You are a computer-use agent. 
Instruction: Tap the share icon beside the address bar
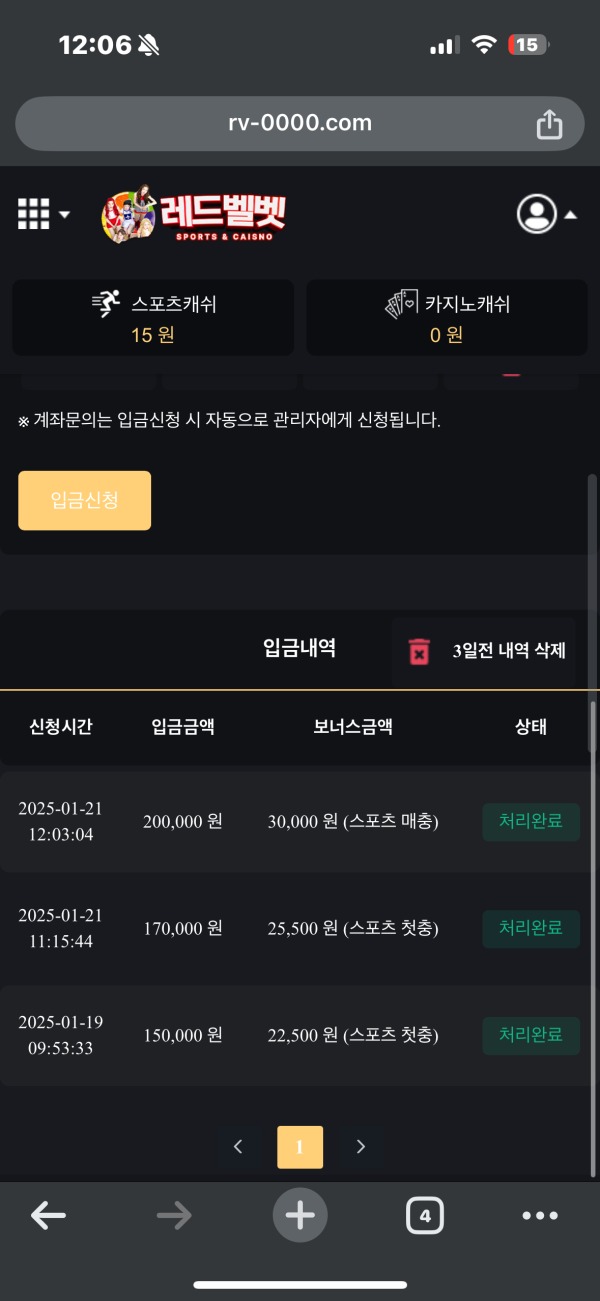(548, 122)
